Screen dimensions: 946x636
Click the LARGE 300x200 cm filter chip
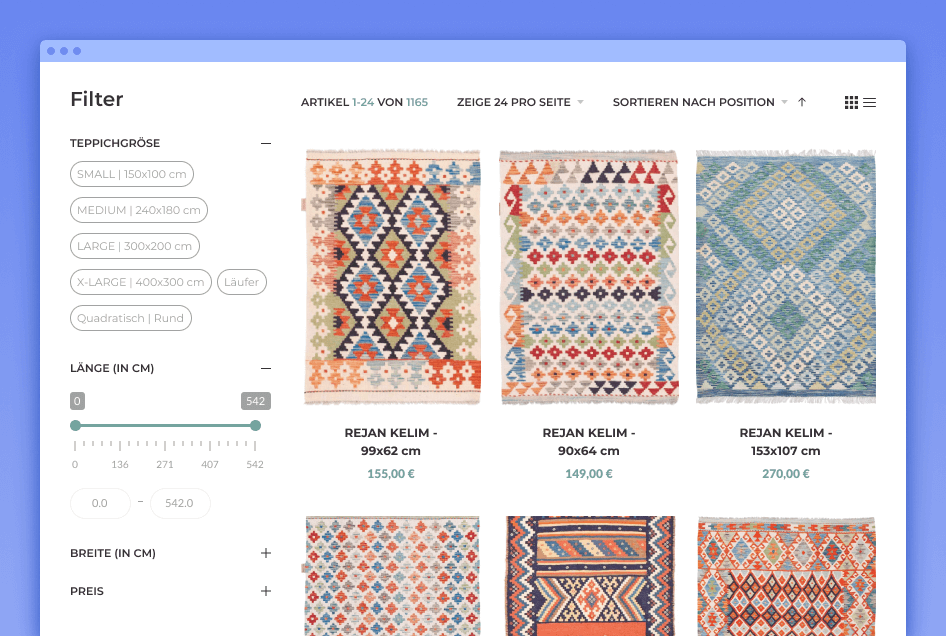coord(134,245)
